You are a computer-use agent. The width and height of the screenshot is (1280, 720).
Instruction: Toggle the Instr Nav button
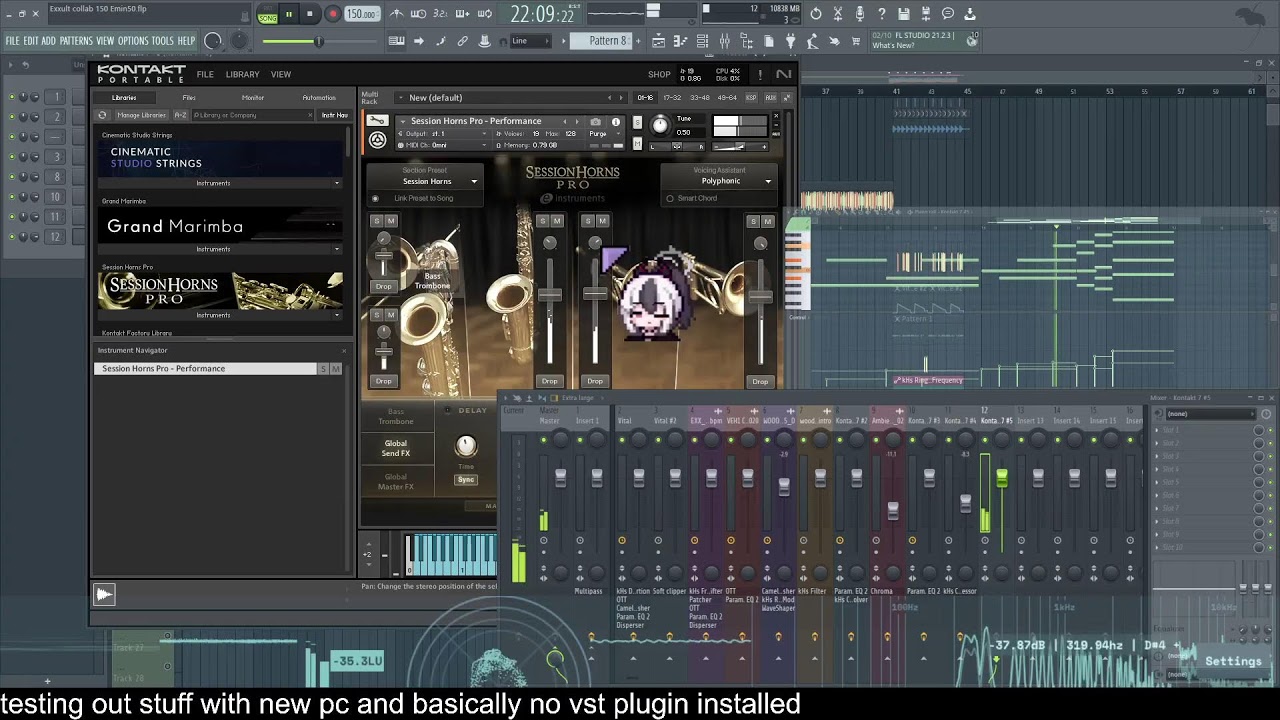[x=335, y=115]
